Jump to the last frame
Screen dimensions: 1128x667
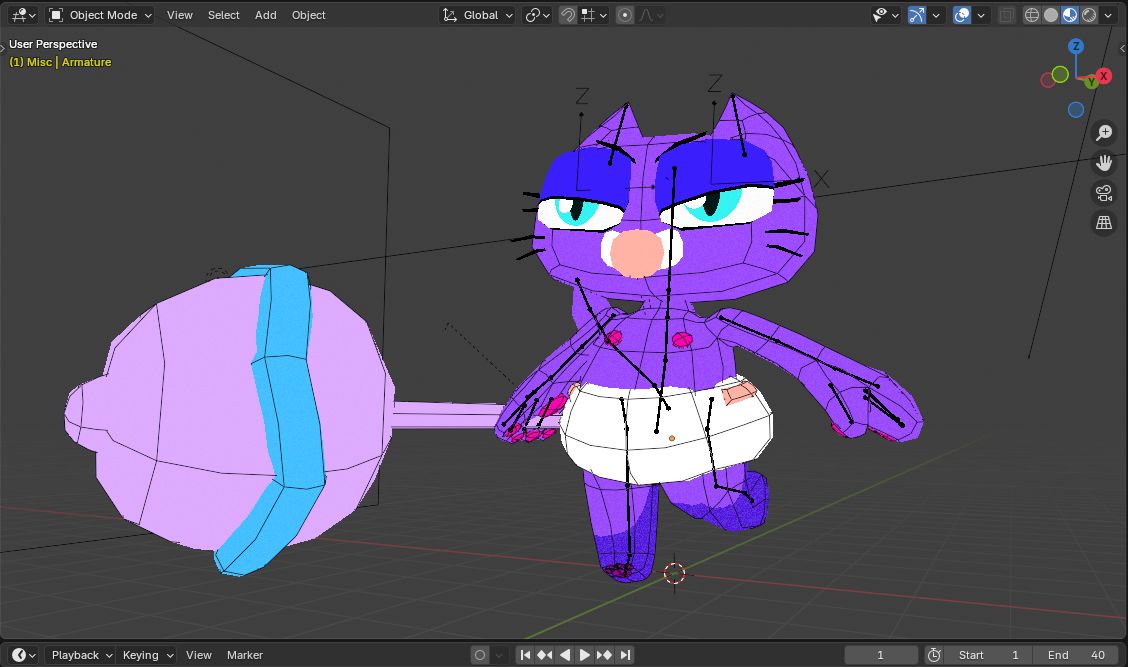(x=624, y=655)
